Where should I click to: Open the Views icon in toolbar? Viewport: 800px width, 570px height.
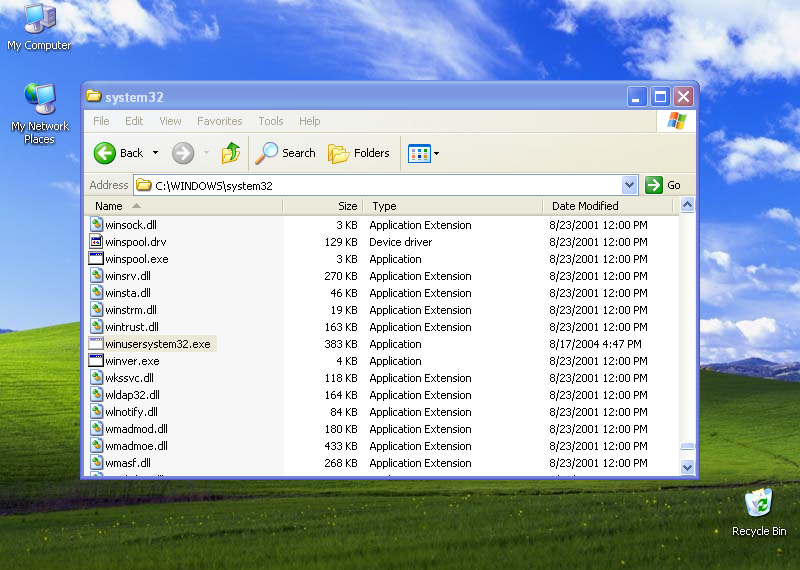[x=419, y=153]
